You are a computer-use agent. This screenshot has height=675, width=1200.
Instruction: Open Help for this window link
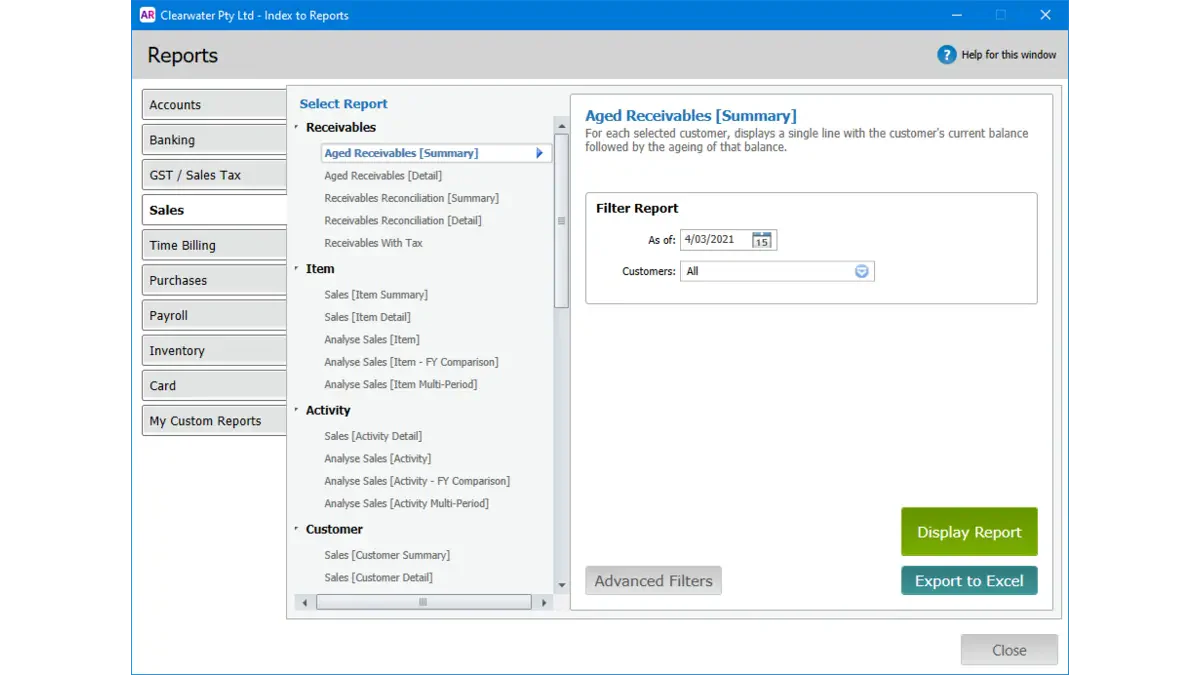pos(1008,55)
